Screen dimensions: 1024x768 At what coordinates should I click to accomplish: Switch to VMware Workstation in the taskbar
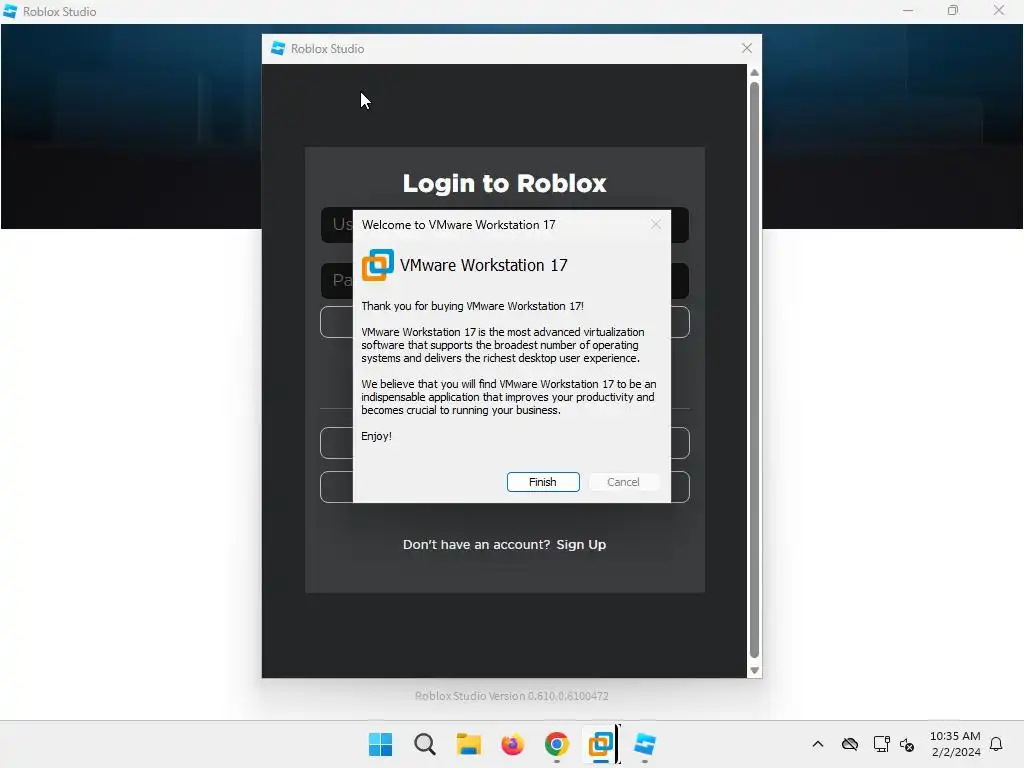(601, 744)
